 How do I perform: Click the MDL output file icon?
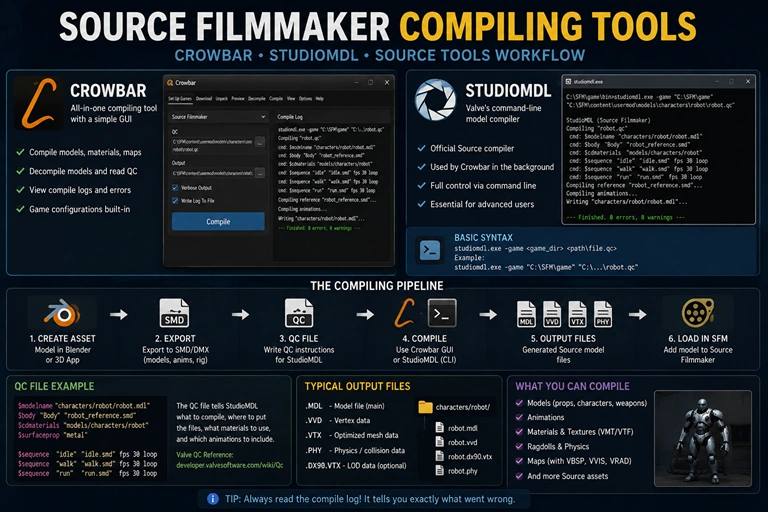(526, 314)
